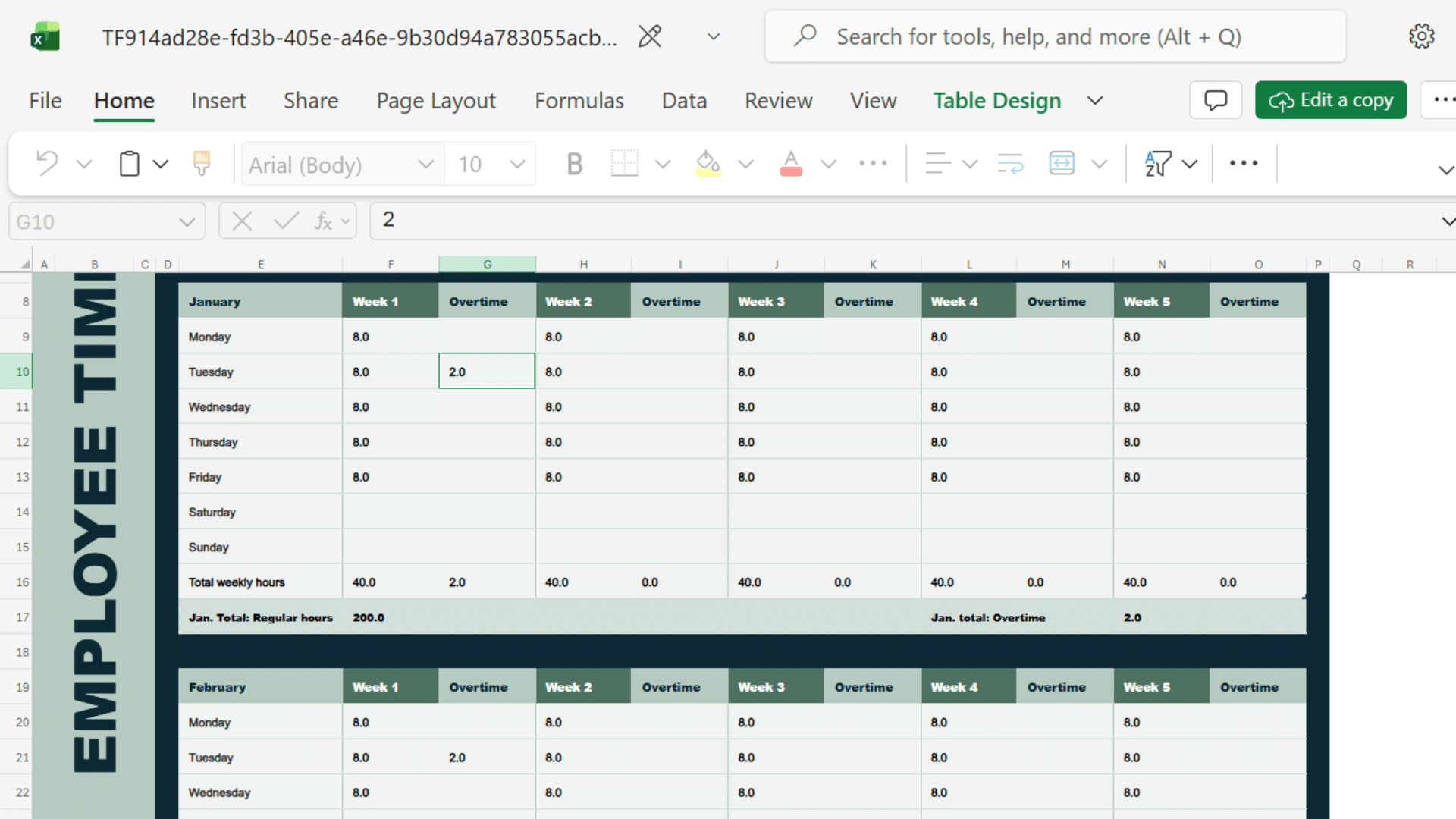Screen dimensions: 1456x819
Task: Open the ribbon overflow ellipsis menu
Action: [x=1244, y=163]
